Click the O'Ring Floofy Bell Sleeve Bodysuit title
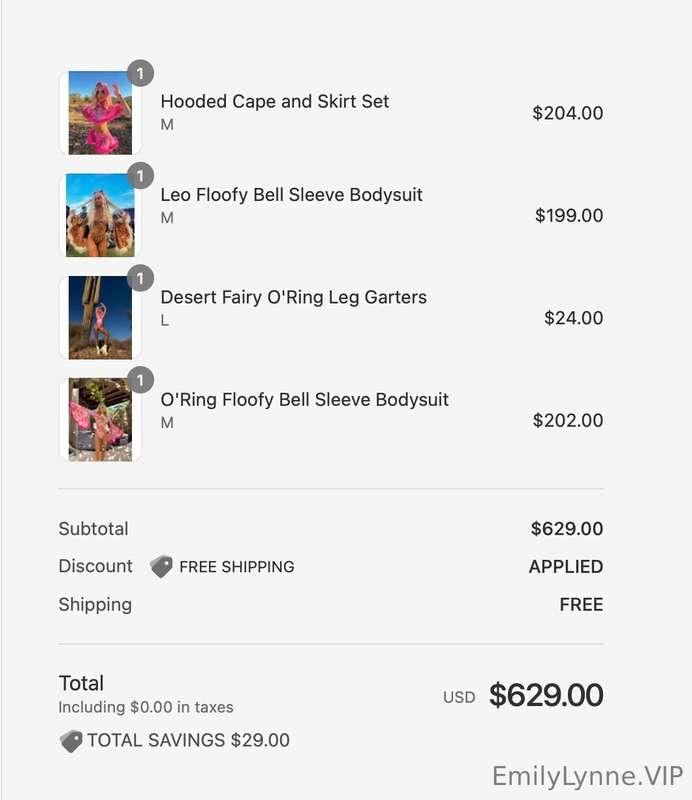Screen dimensions: 692x800 [x=304, y=399]
